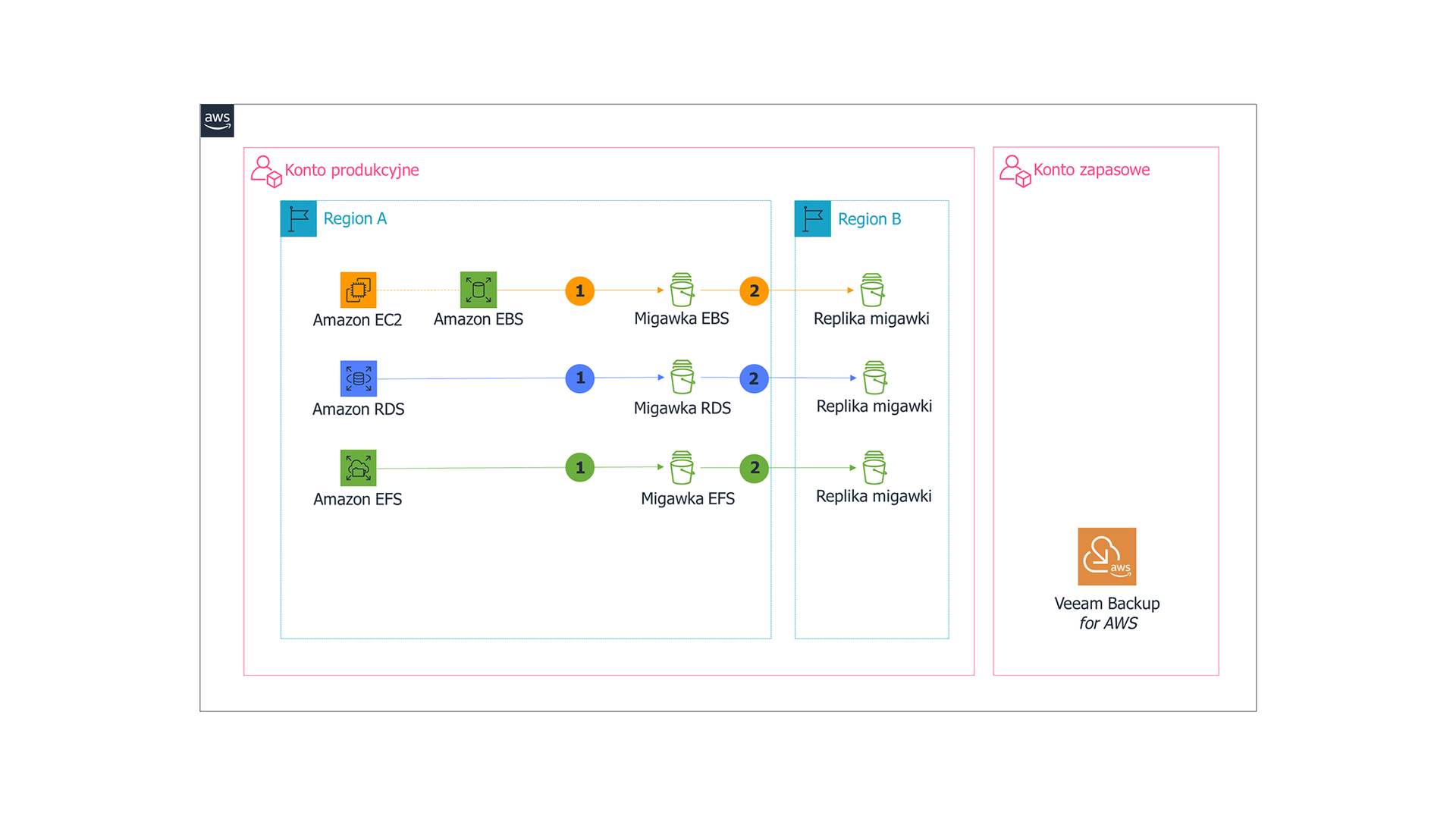Click the 'Amazon EBS' text label
1456x819 pixels.
point(479,319)
